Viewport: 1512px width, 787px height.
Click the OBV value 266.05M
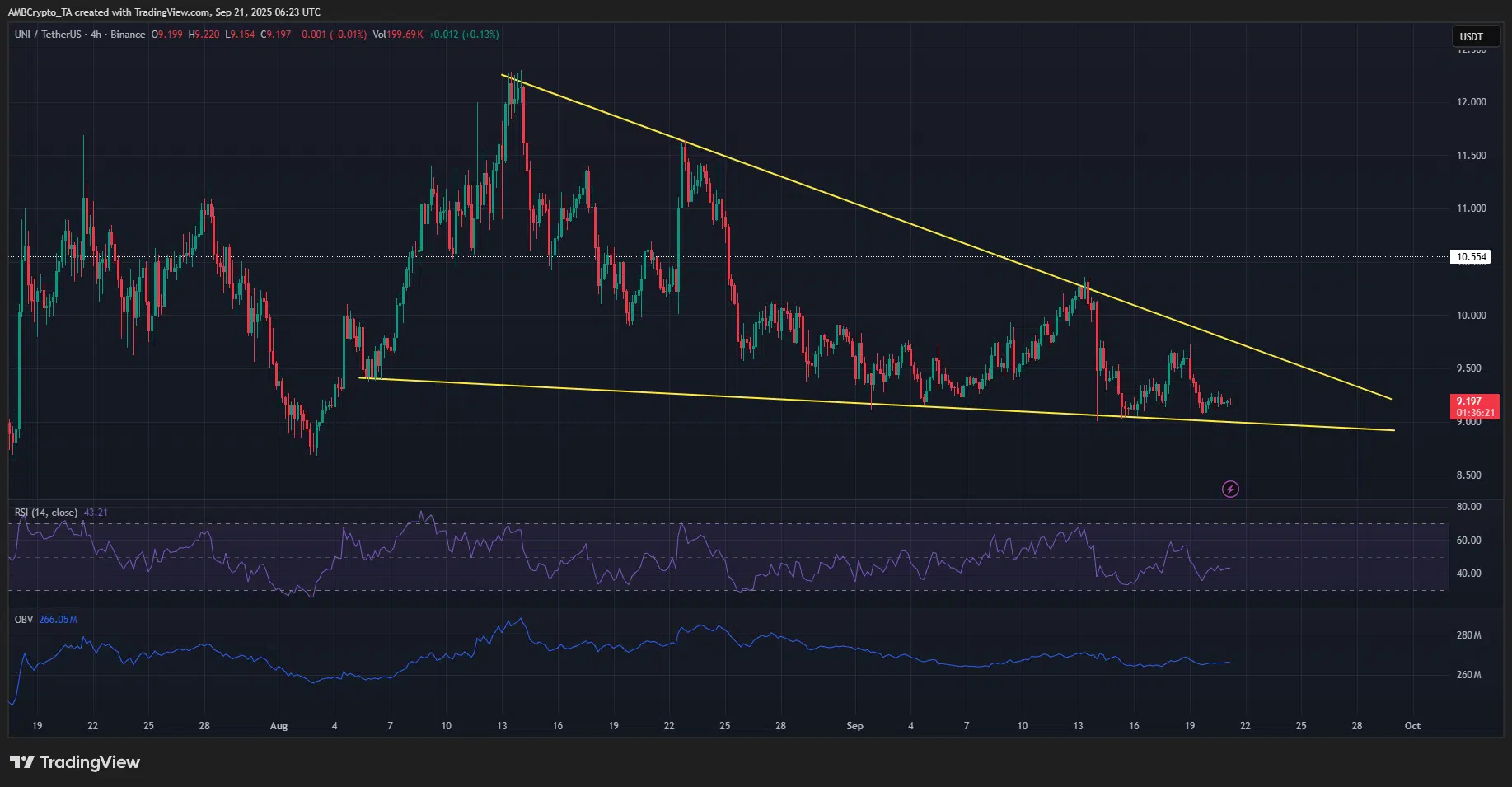pos(58,620)
